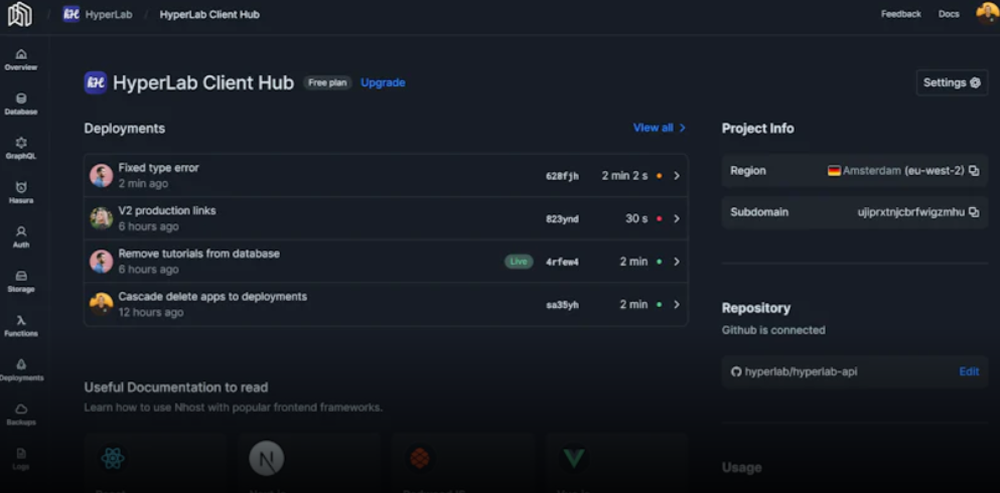Expand the 'V2 production links' deployment chevron
This screenshot has width=1000, height=493.
(677, 219)
